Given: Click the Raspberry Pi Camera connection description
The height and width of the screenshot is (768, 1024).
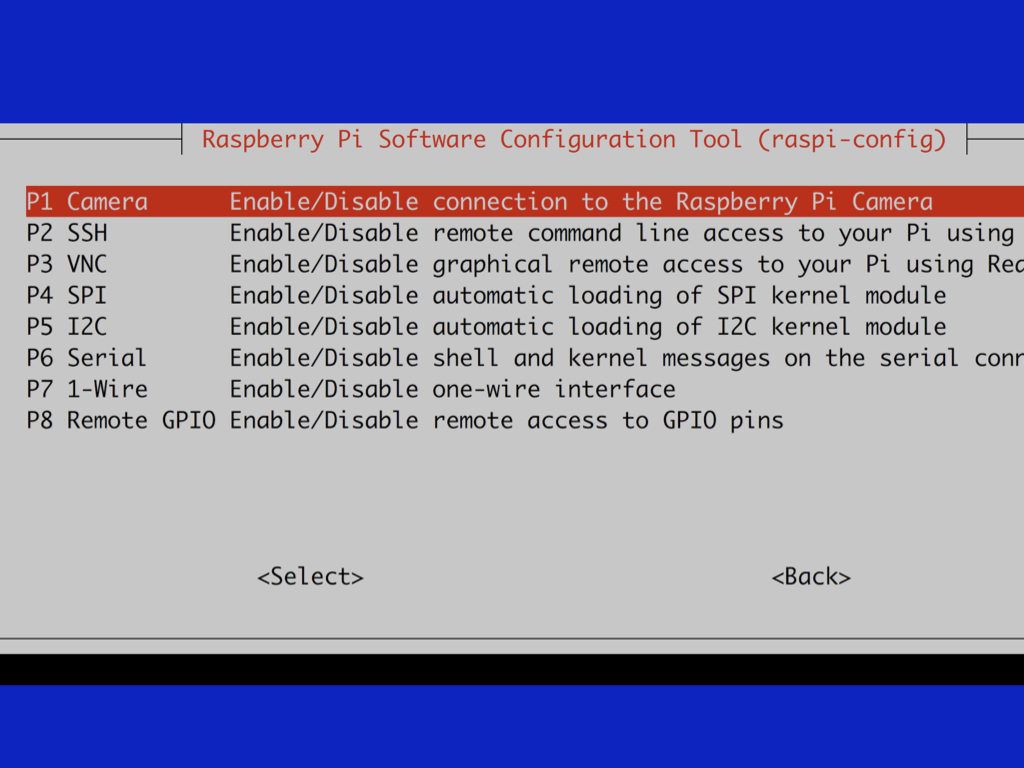Looking at the screenshot, I should [x=581, y=202].
